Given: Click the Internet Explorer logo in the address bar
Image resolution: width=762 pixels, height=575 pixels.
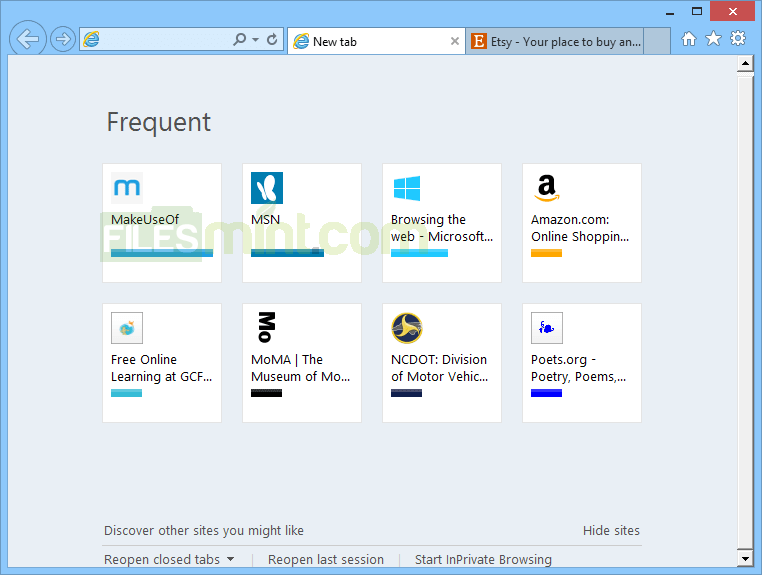Looking at the screenshot, I should 91,39.
